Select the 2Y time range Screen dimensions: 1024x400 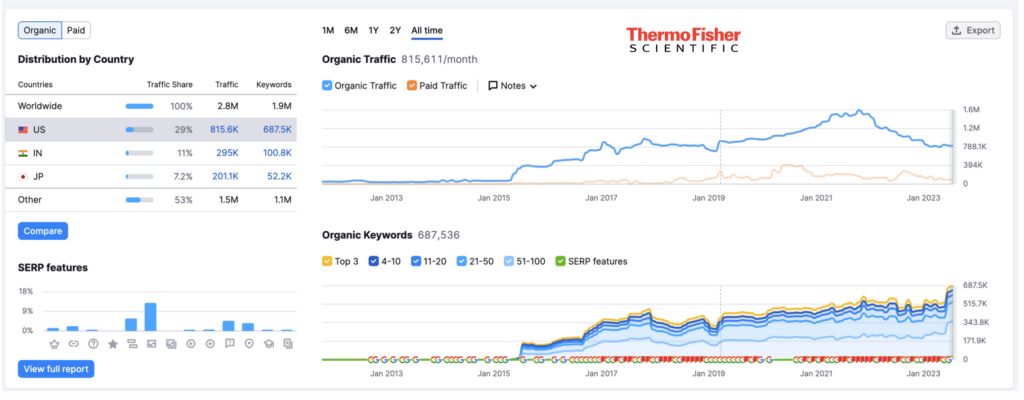point(395,30)
